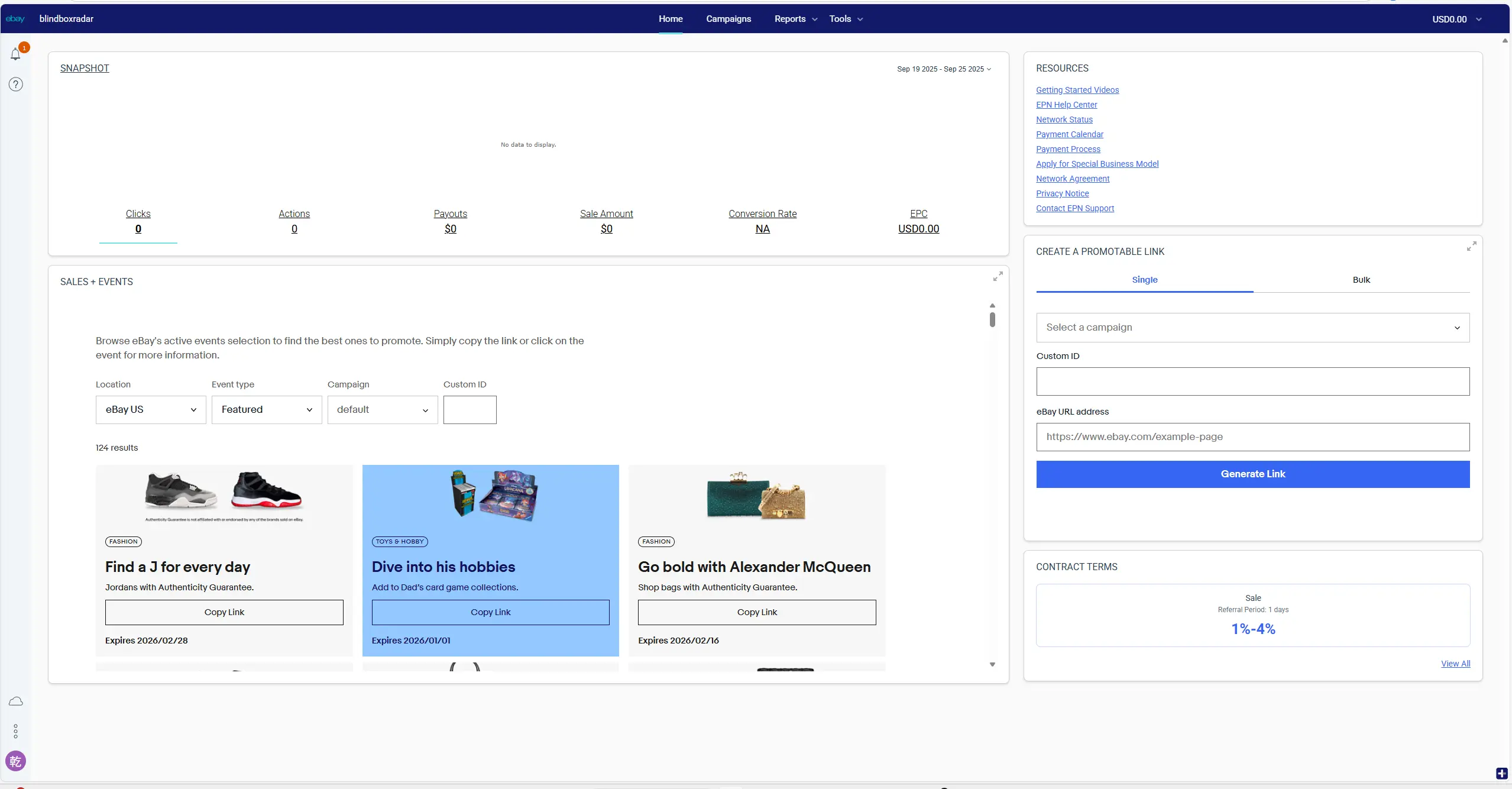Click the eBay URL address field

1252,436
